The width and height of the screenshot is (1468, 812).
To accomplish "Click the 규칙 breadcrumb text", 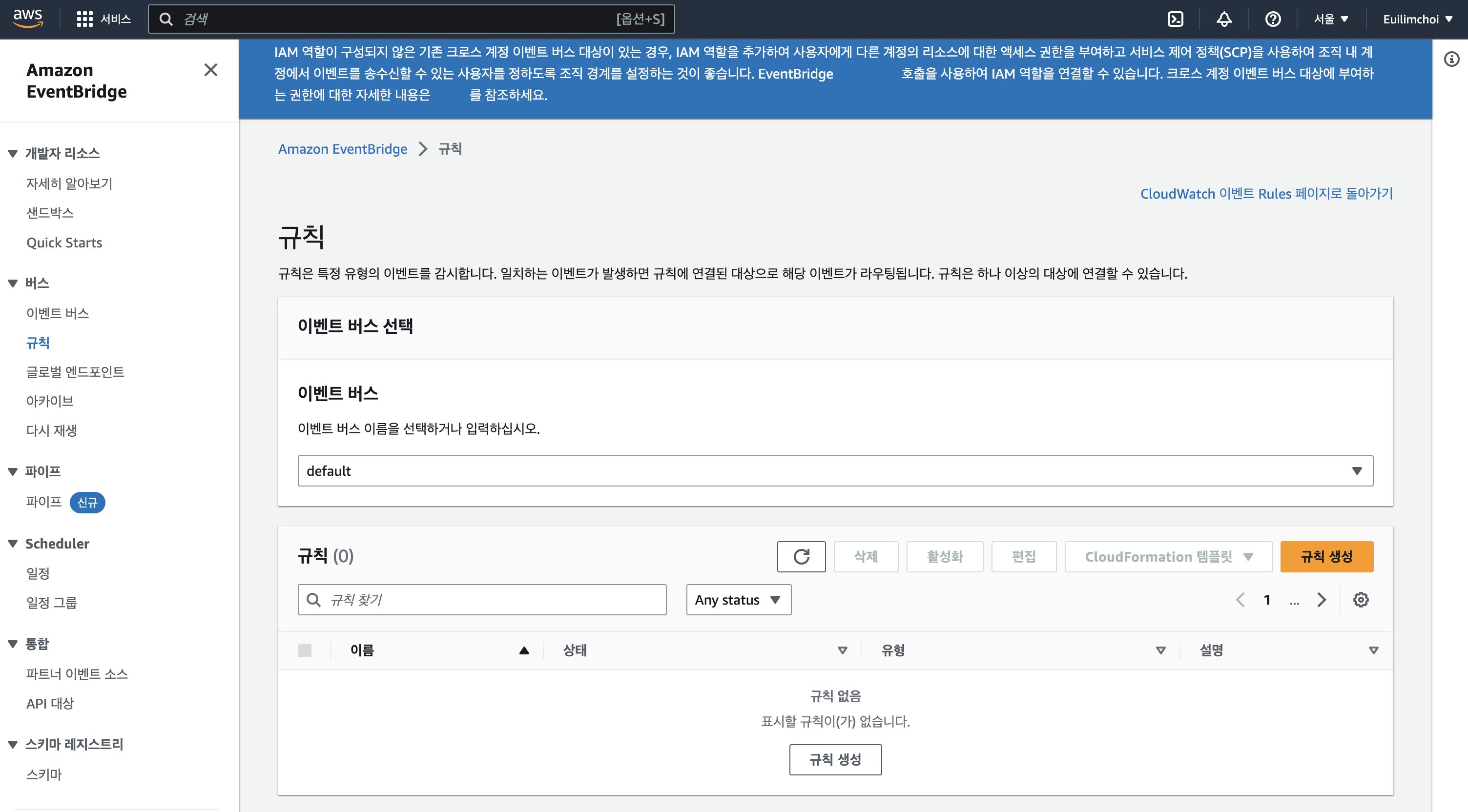I will (x=450, y=149).
